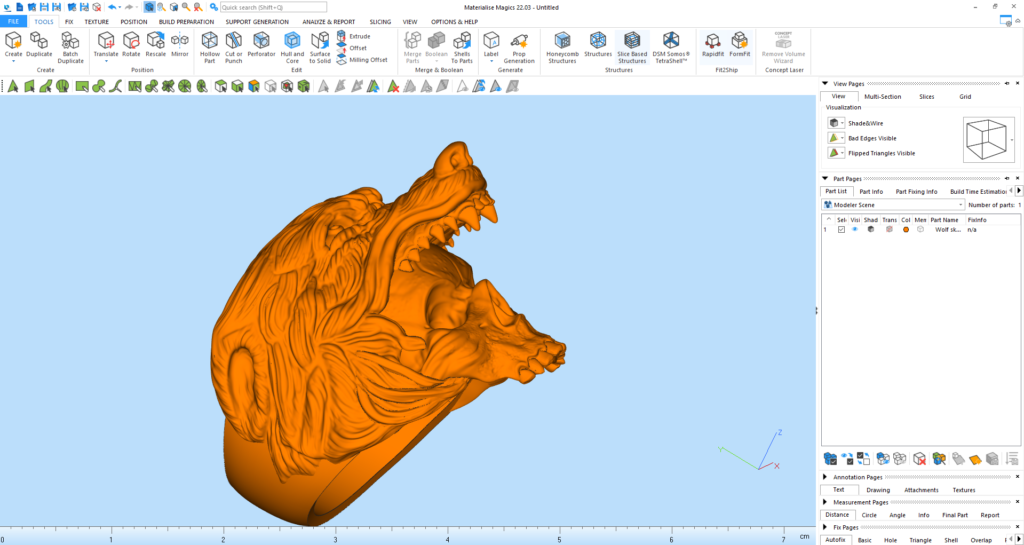Open the Flipped Triangles Visible dropdown
The image size is (1024, 545).
pos(843,153)
